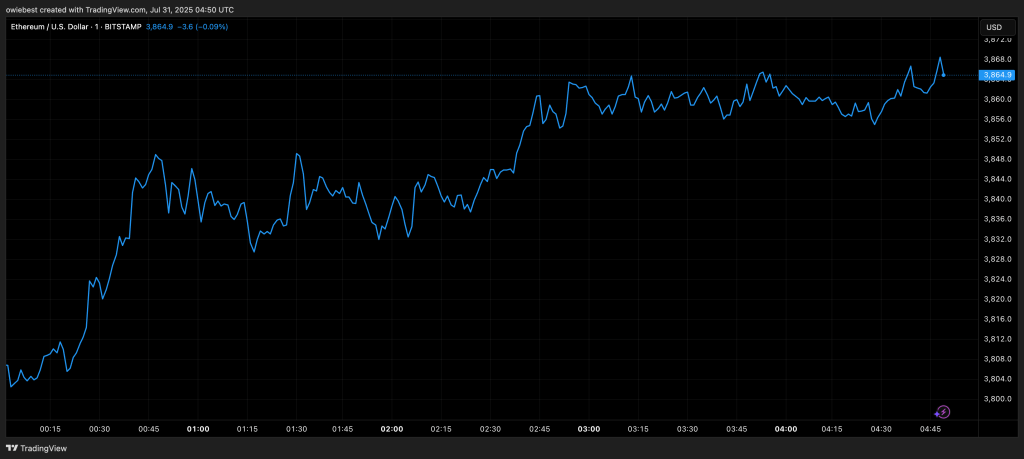The image size is (1024, 459).
Task: Select the 01:00 time axis label
Action: tap(198, 429)
